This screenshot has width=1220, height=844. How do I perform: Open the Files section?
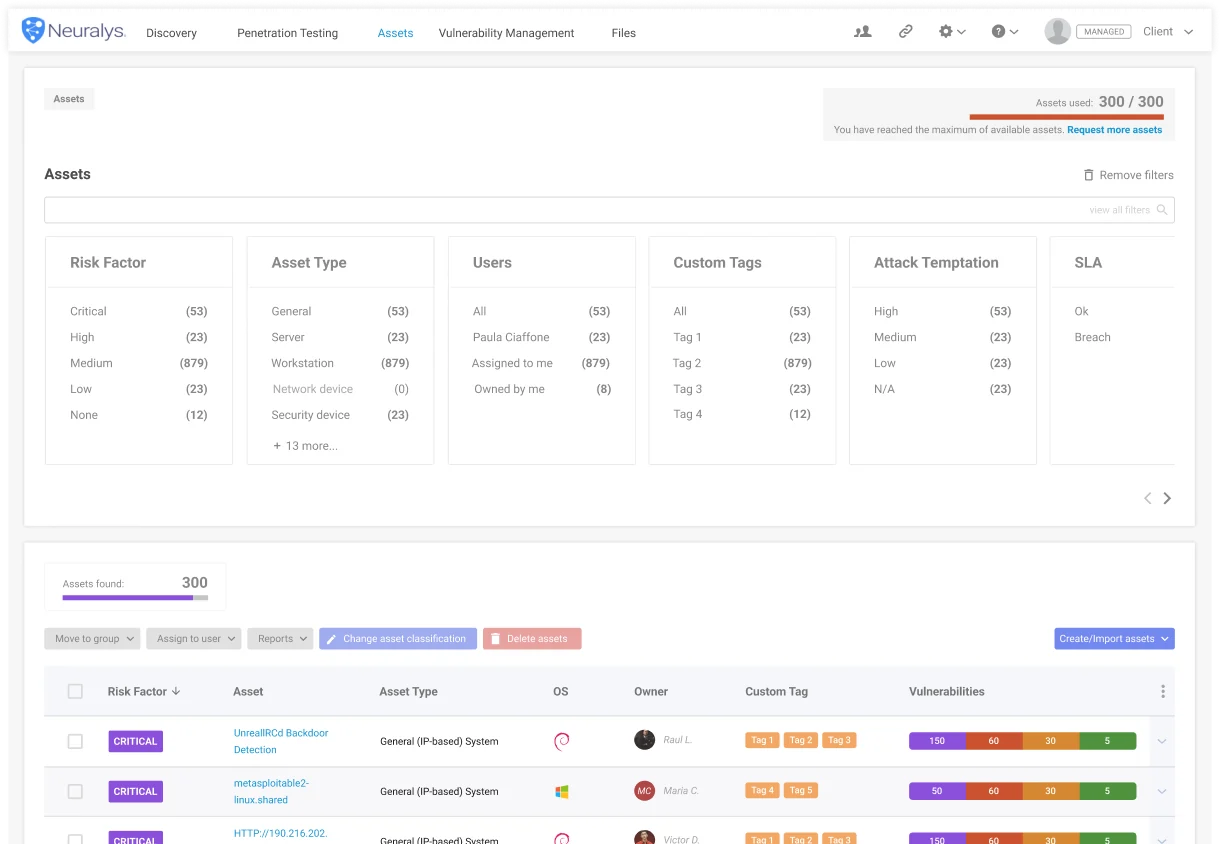point(623,33)
